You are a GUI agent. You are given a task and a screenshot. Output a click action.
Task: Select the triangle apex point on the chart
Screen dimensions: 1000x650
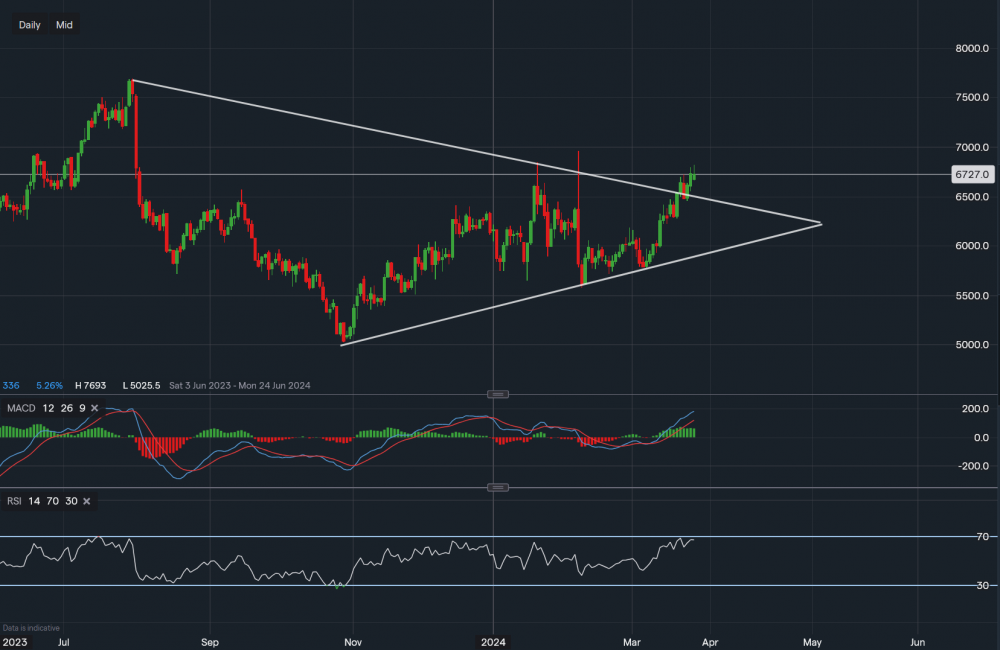(821, 223)
